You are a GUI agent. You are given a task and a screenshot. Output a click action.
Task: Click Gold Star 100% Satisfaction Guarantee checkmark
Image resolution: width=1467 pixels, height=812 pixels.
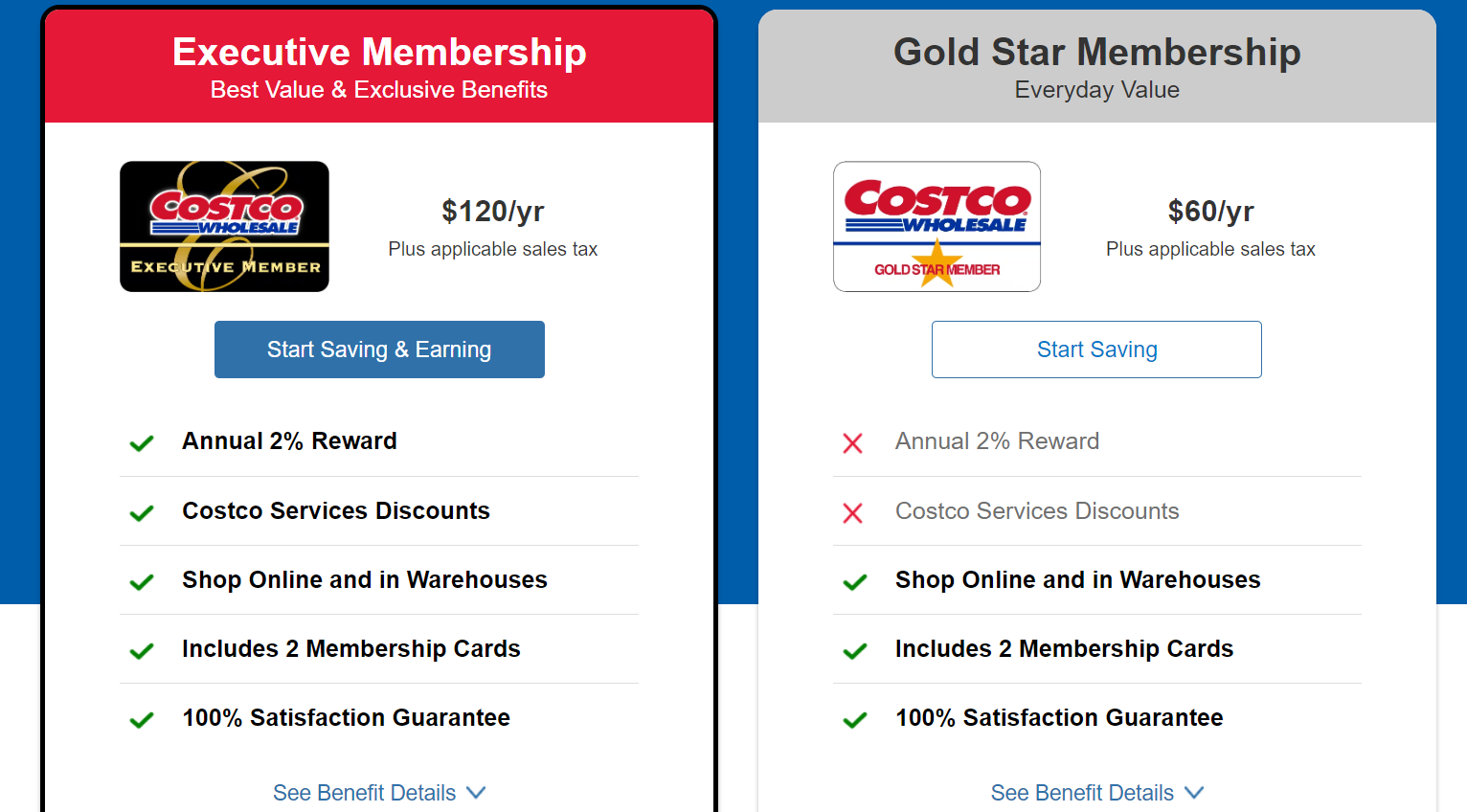pos(855,719)
